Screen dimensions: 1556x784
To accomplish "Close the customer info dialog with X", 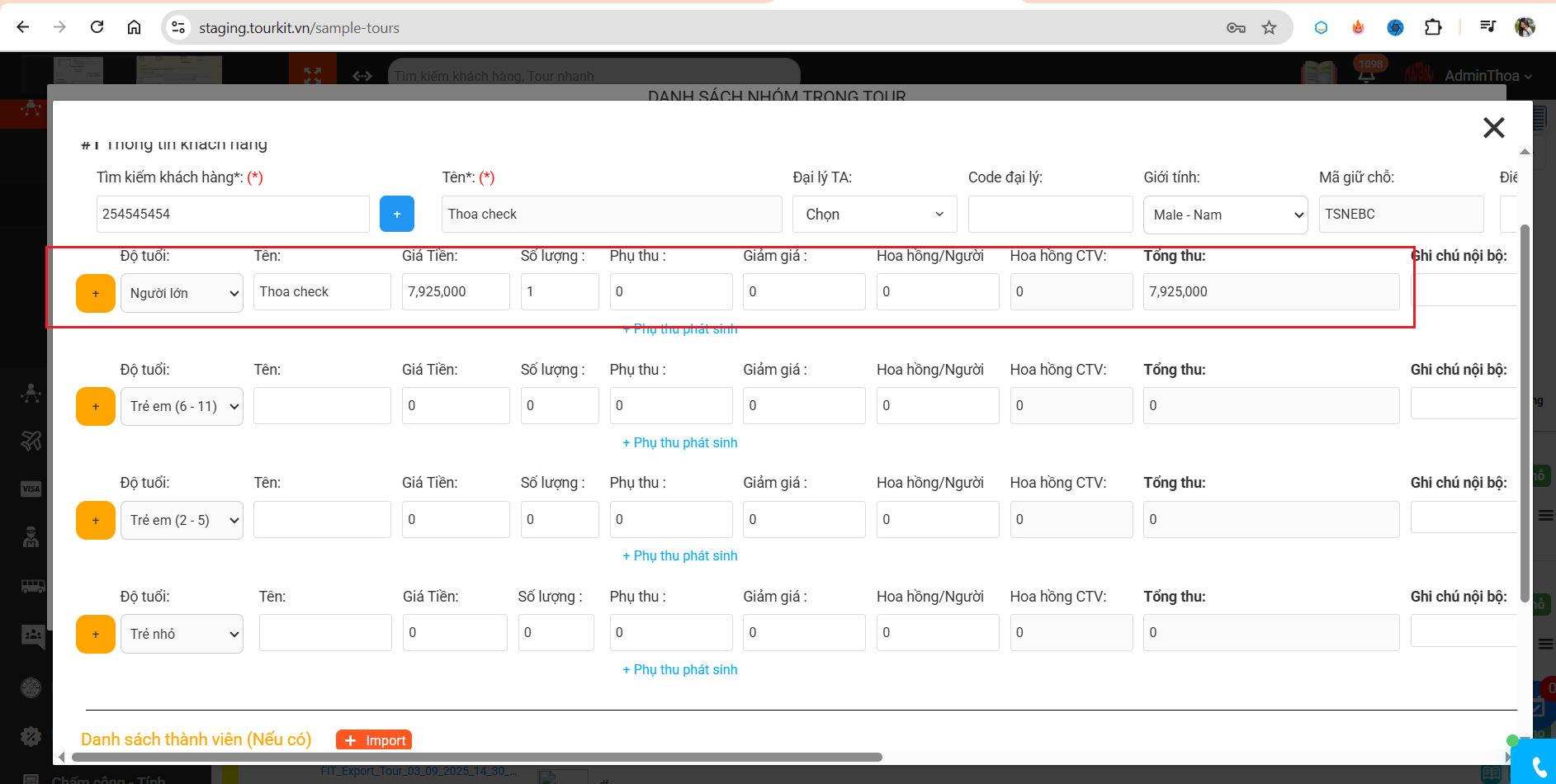I will [1493, 128].
